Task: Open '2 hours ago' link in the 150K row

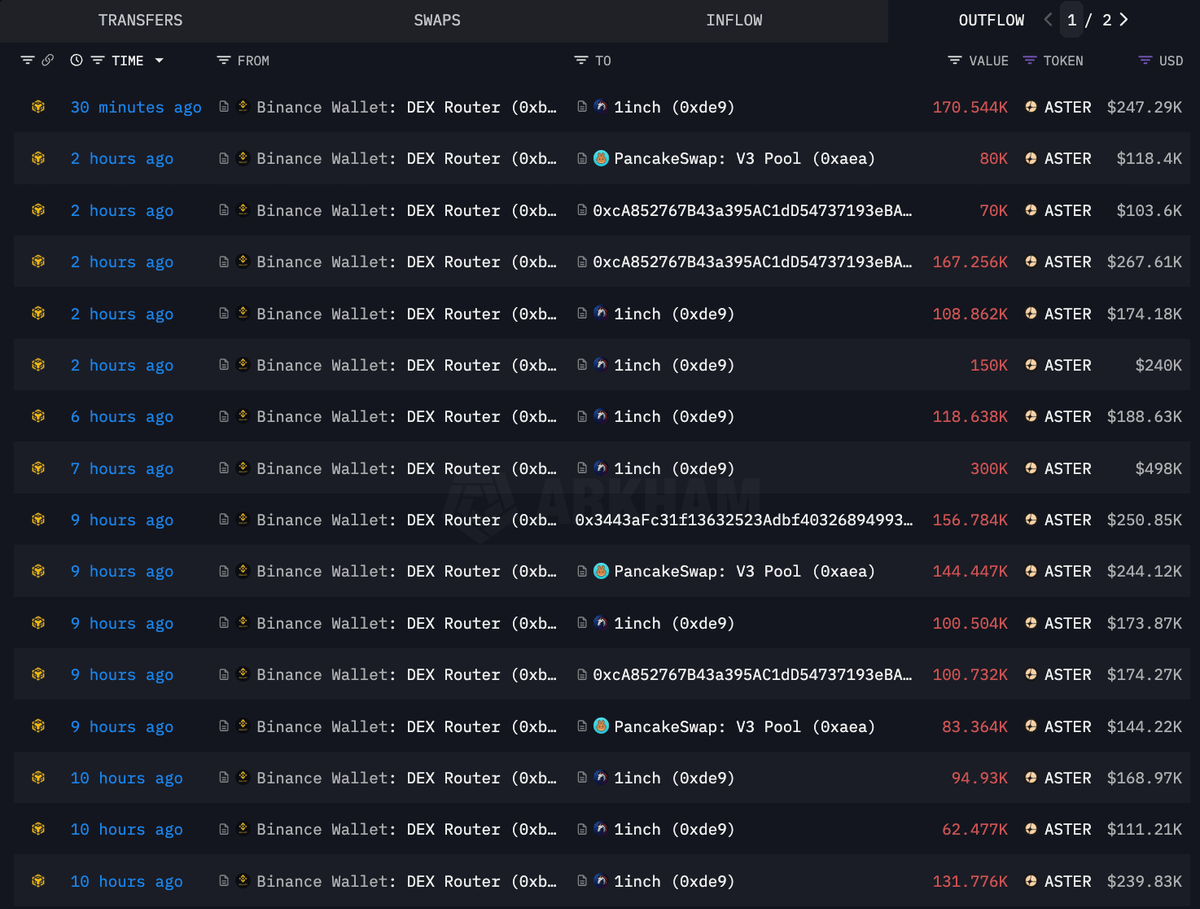Action: (x=122, y=365)
